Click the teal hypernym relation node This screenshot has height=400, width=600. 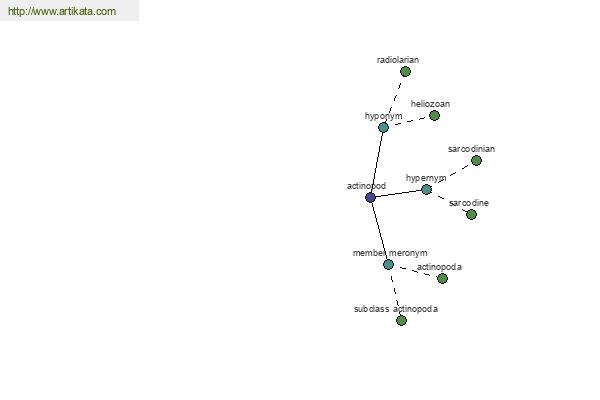tap(426, 189)
